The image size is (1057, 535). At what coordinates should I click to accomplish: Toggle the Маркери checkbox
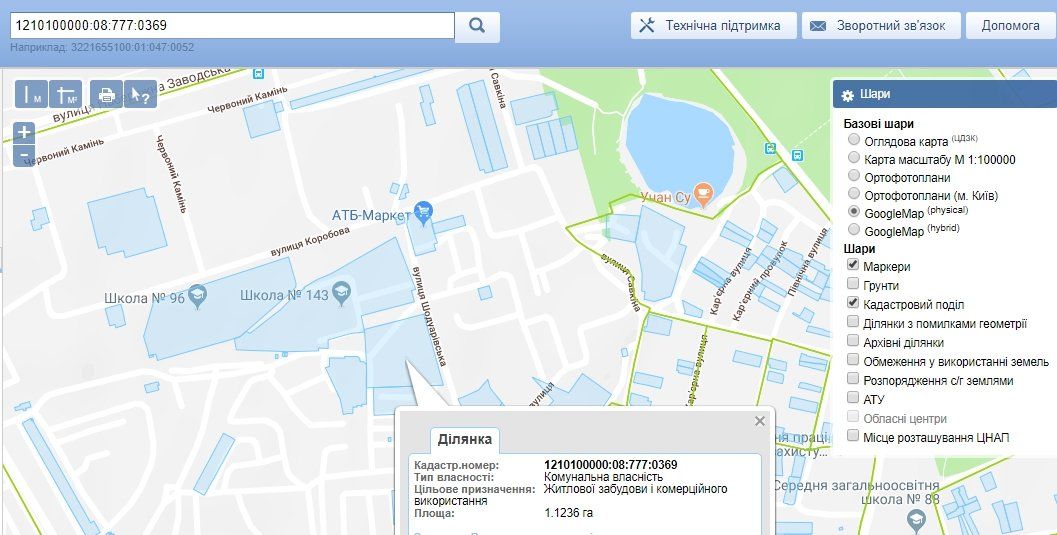(853, 265)
